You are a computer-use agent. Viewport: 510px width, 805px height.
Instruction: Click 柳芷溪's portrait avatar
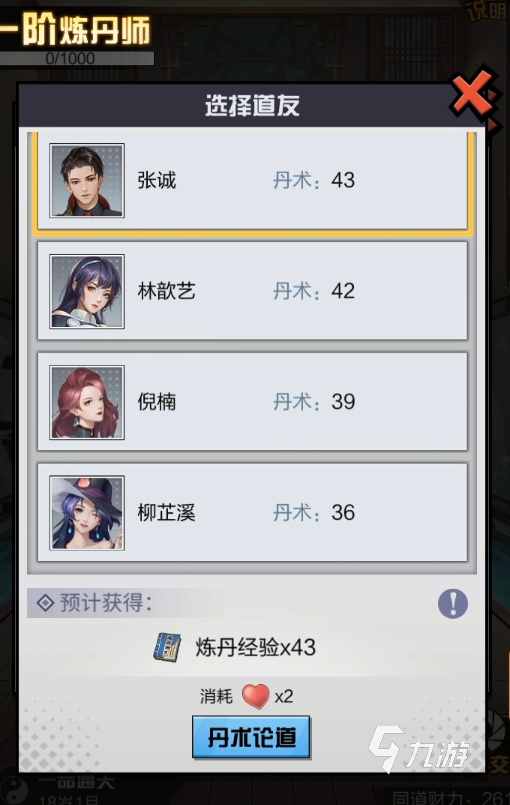point(87,512)
